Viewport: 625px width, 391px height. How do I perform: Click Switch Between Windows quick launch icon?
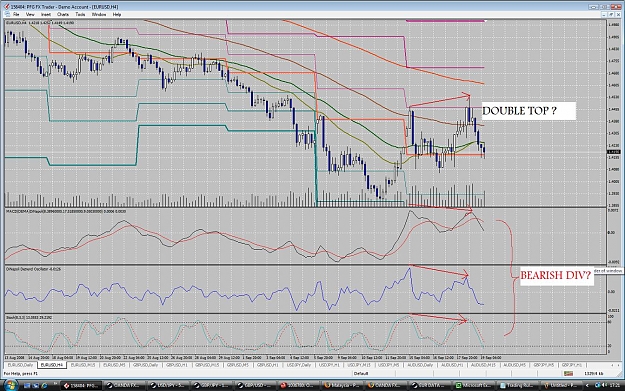36,385
